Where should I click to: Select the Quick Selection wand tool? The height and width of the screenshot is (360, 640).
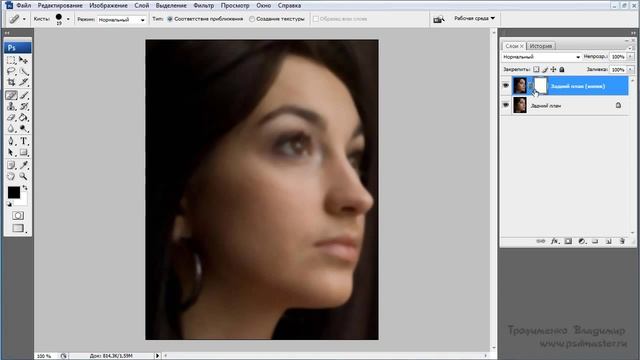(24, 71)
